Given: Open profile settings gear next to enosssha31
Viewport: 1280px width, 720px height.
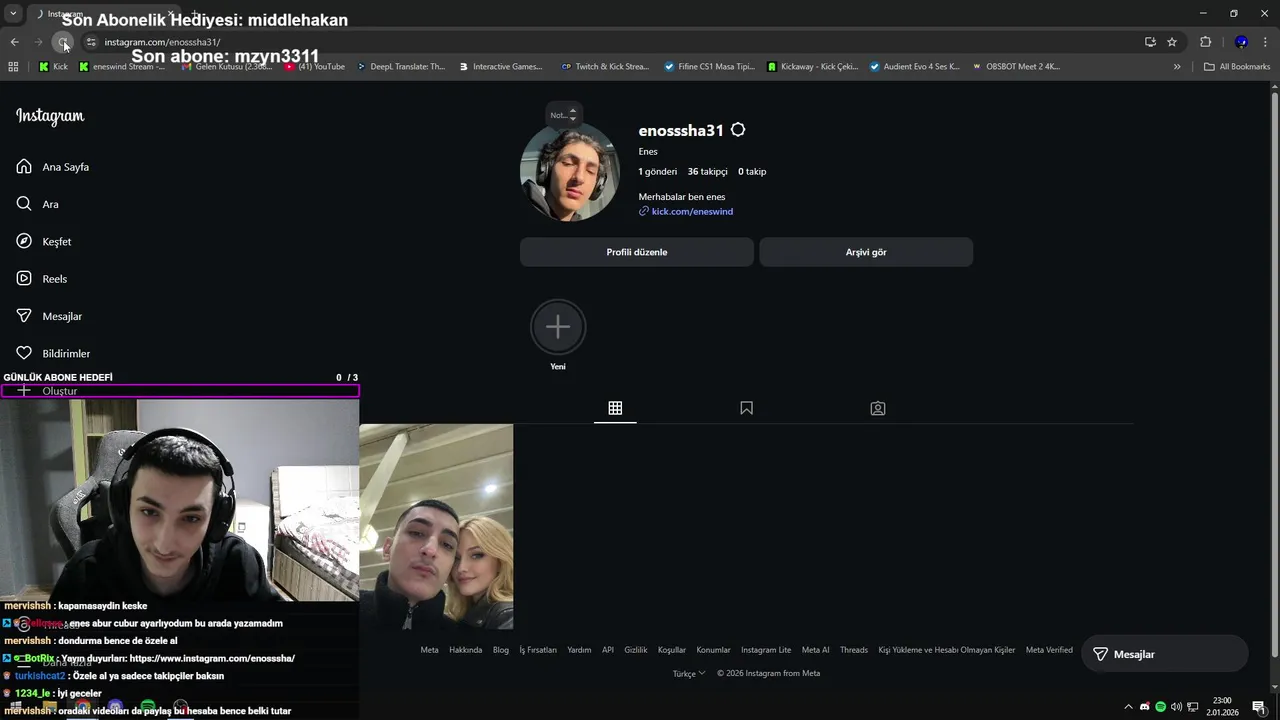Looking at the screenshot, I should [x=738, y=130].
